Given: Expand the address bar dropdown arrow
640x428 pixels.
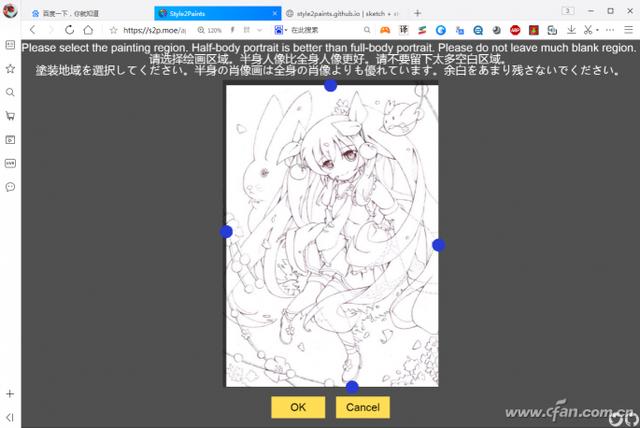Looking at the screenshot, I should [260, 30].
